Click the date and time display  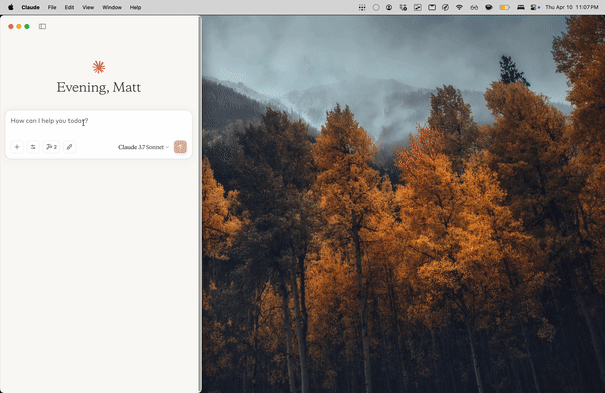tap(572, 7)
